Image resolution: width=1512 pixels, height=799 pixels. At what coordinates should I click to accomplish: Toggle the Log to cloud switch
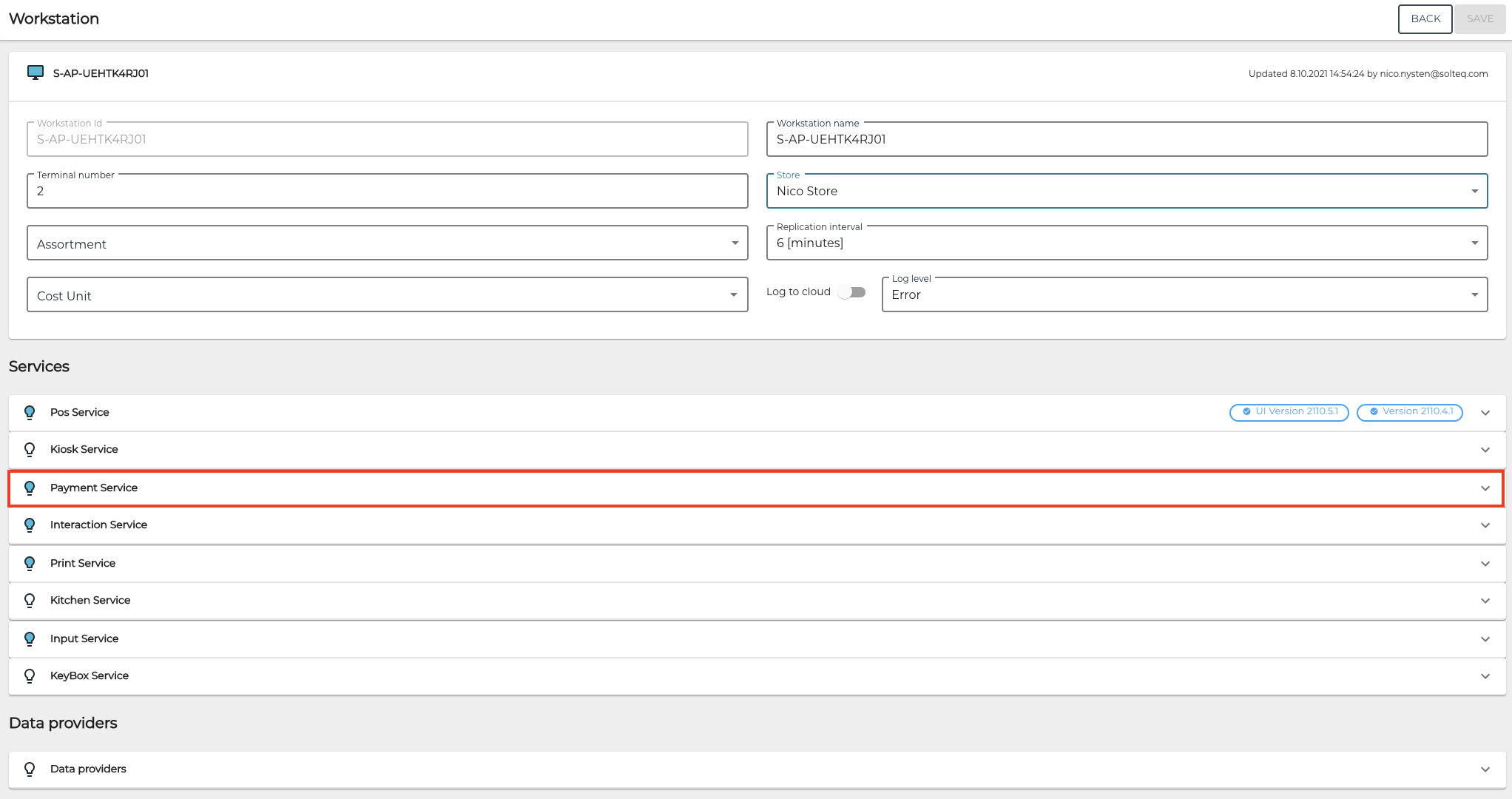852,292
